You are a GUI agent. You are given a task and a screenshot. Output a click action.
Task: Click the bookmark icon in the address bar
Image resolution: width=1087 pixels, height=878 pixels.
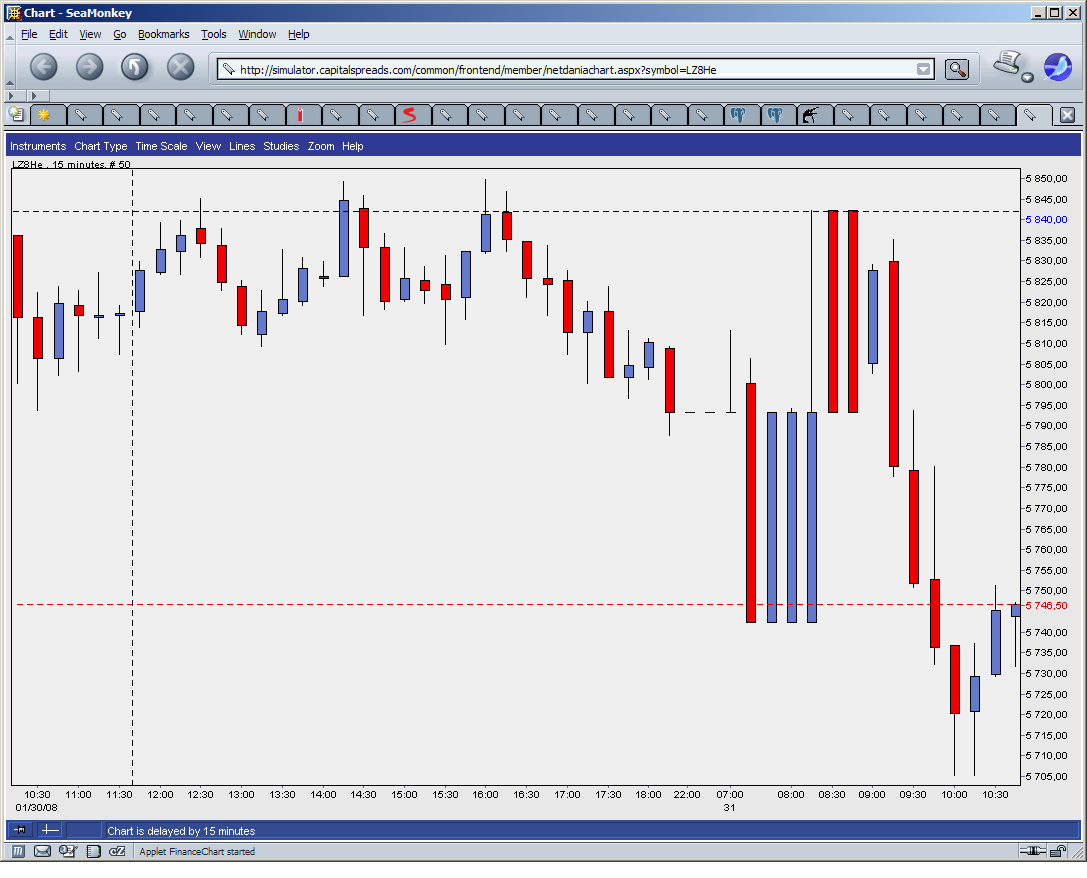point(229,69)
